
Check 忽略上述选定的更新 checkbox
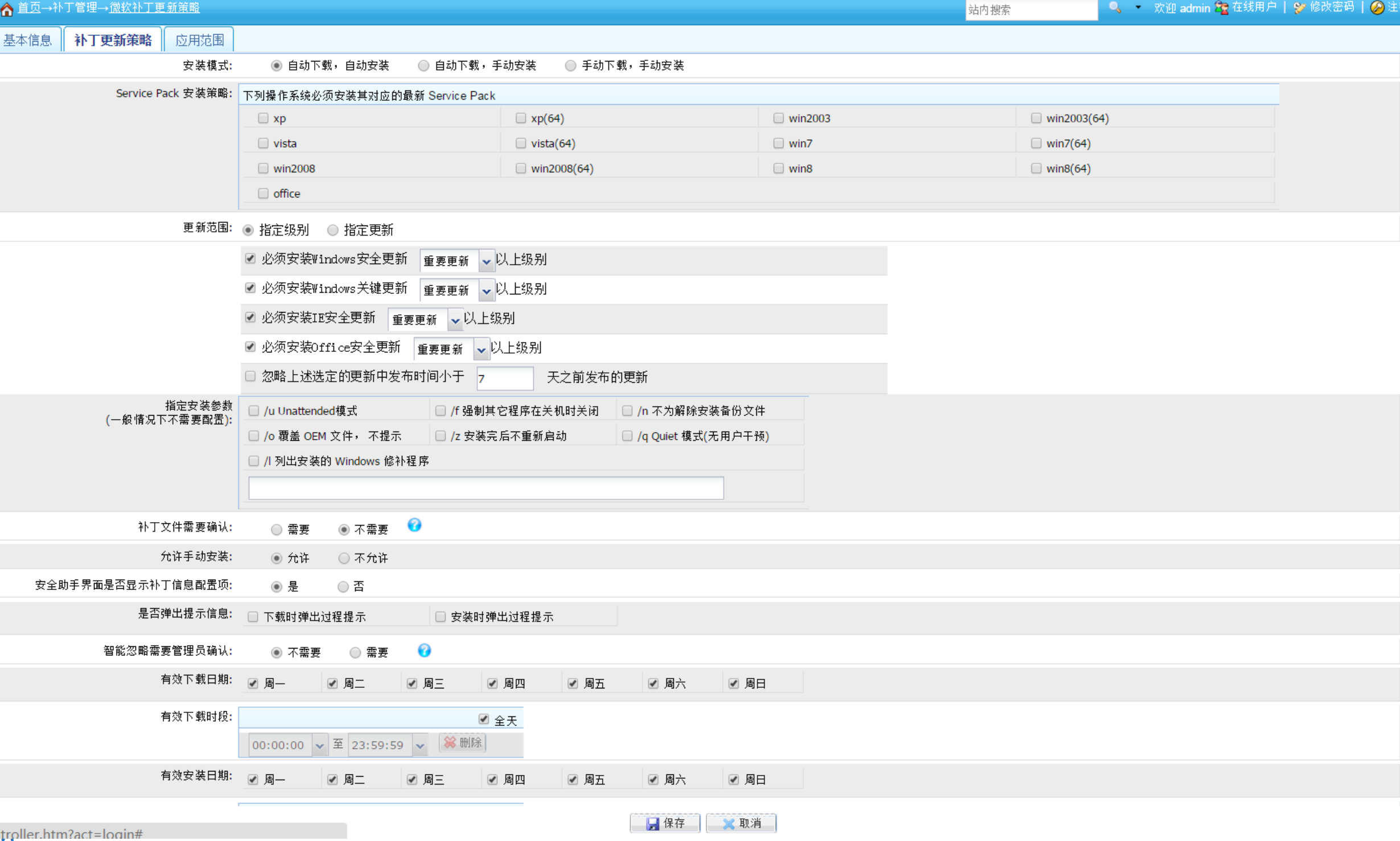(250, 376)
